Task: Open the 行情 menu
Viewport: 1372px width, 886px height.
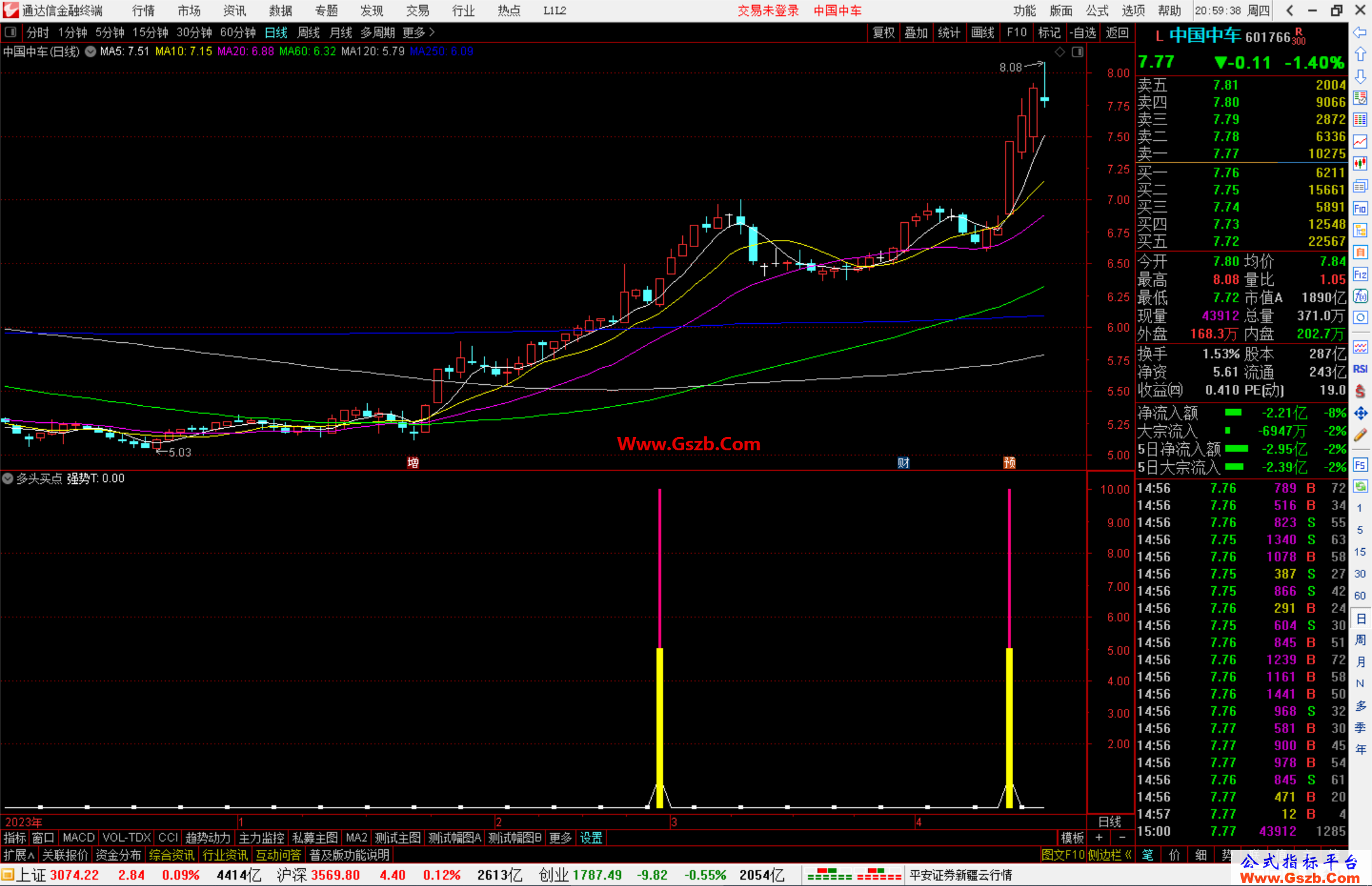Action: pos(144,11)
